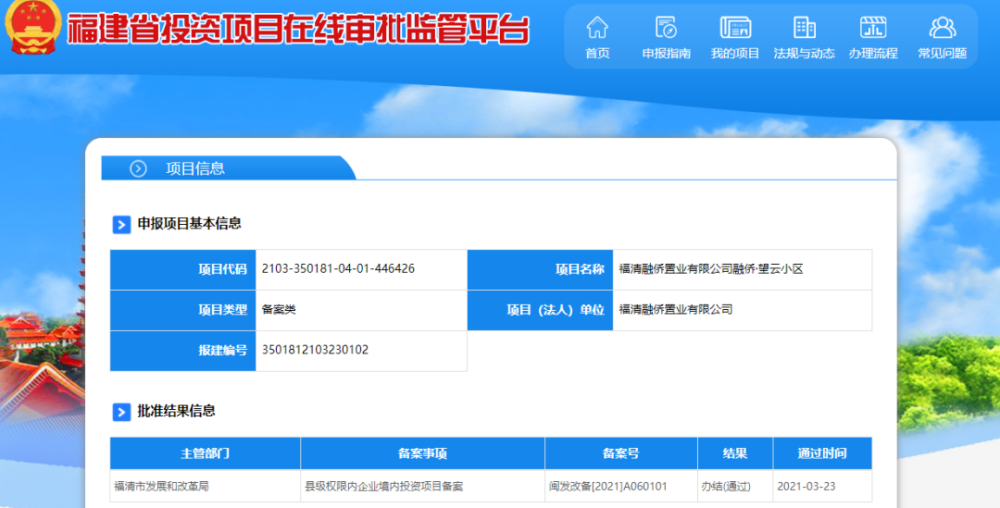Click the 备案类 project type value
The height and width of the screenshot is (508, 1000).
pos(279,310)
